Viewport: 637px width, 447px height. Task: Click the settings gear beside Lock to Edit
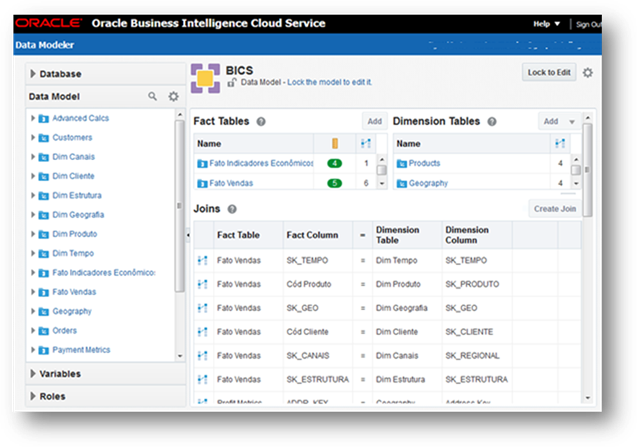(587, 73)
